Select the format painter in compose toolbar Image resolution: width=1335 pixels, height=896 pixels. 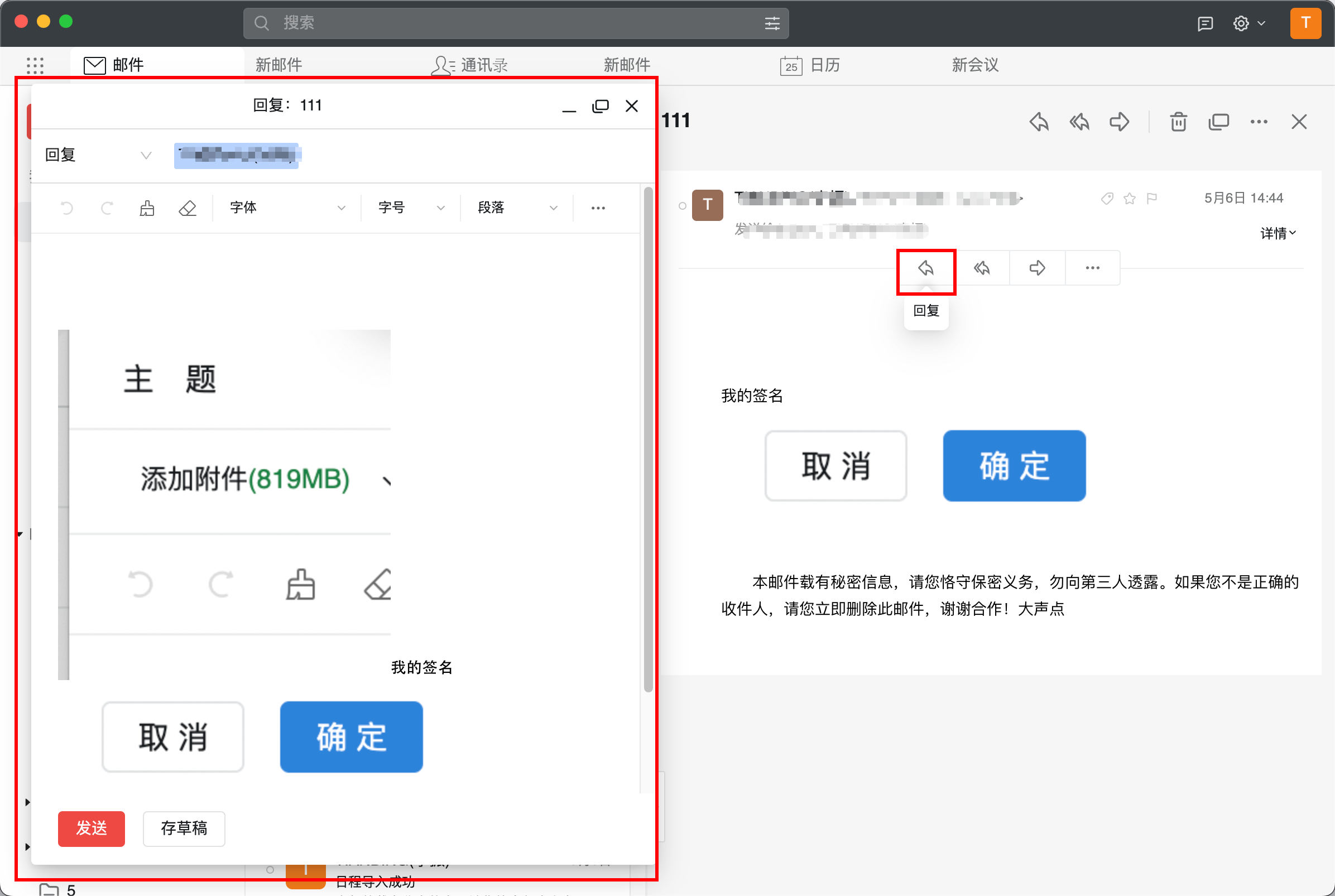coord(147,208)
